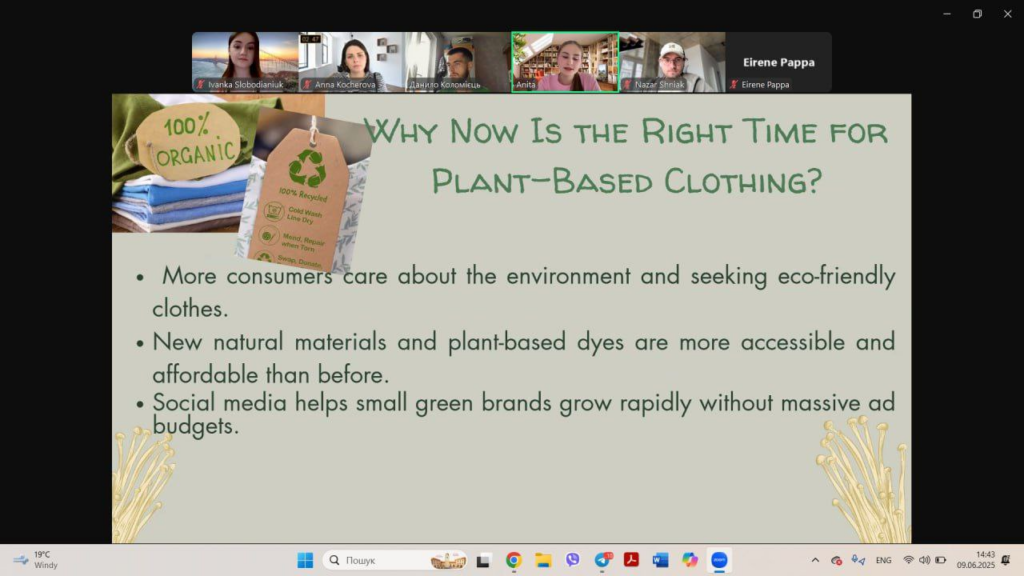Image resolution: width=1024 pixels, height=576 pixels.
Task: Open Adobe Acrobat from the taskbar
Action: point(631,560)
